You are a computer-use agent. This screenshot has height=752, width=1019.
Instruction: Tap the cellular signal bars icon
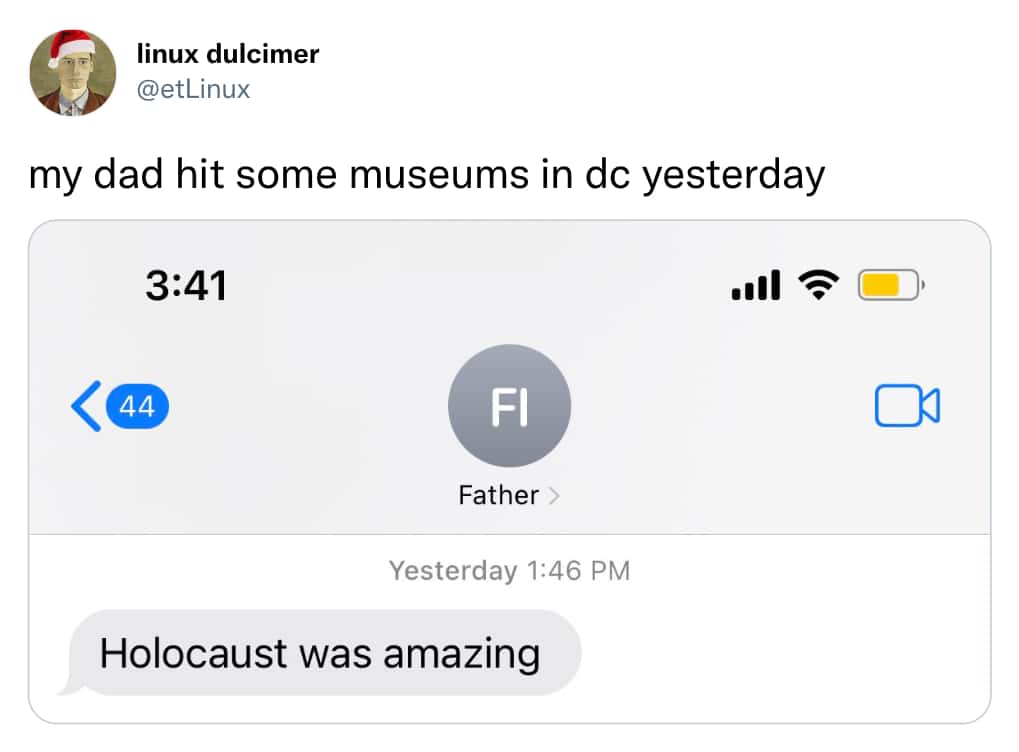pyautogui.click(x=755, y=285)
